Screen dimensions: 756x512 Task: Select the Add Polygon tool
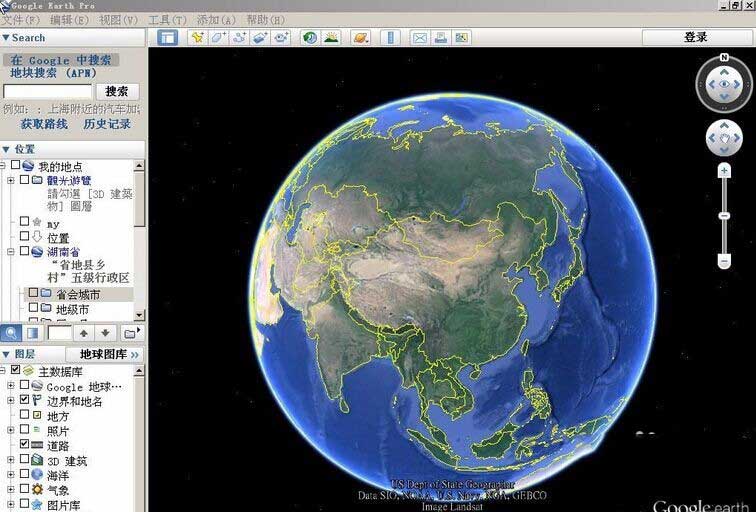(218, 38)
